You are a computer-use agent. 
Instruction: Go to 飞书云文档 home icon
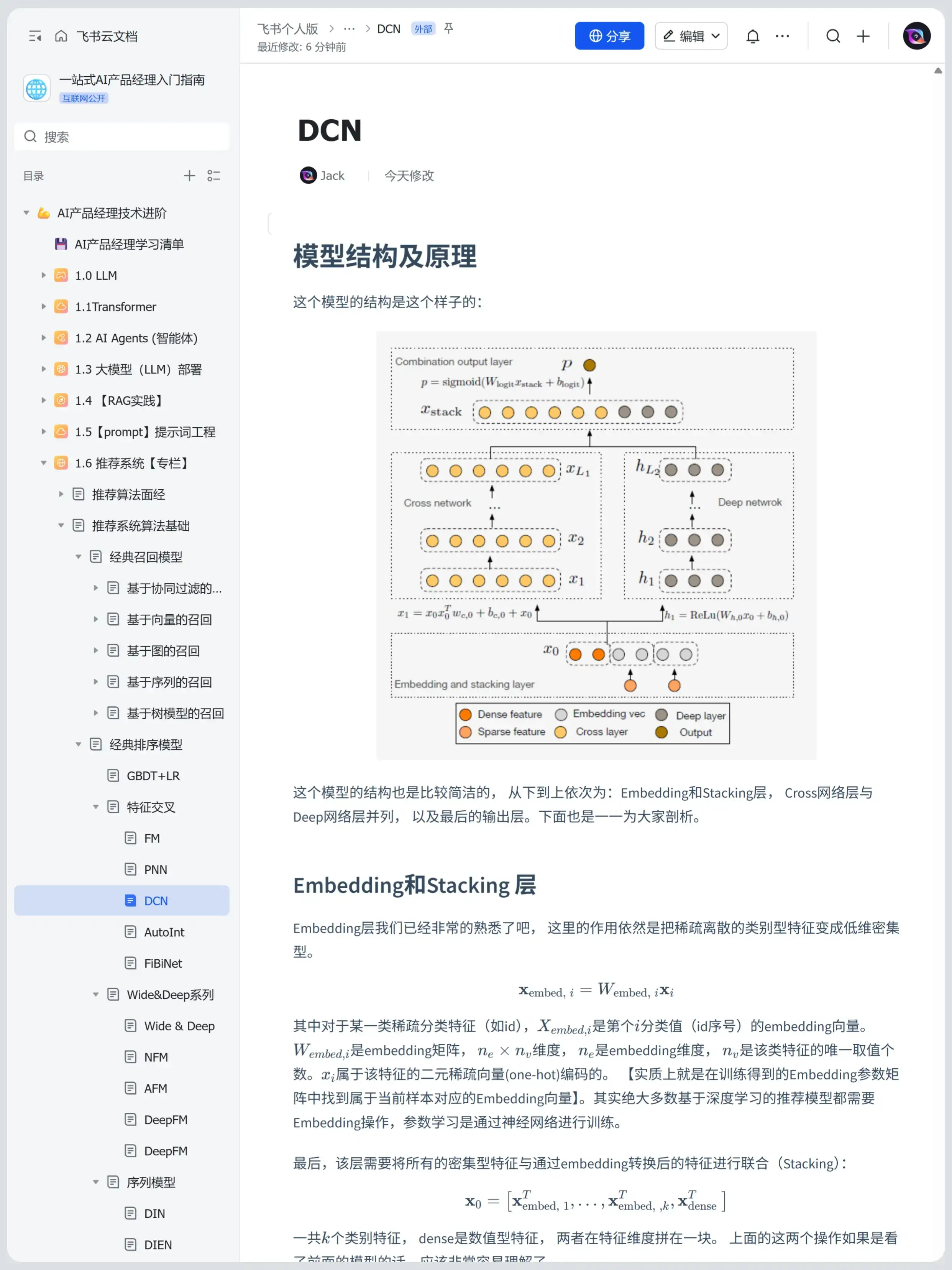pyautogui.click(x=61, y=36)
